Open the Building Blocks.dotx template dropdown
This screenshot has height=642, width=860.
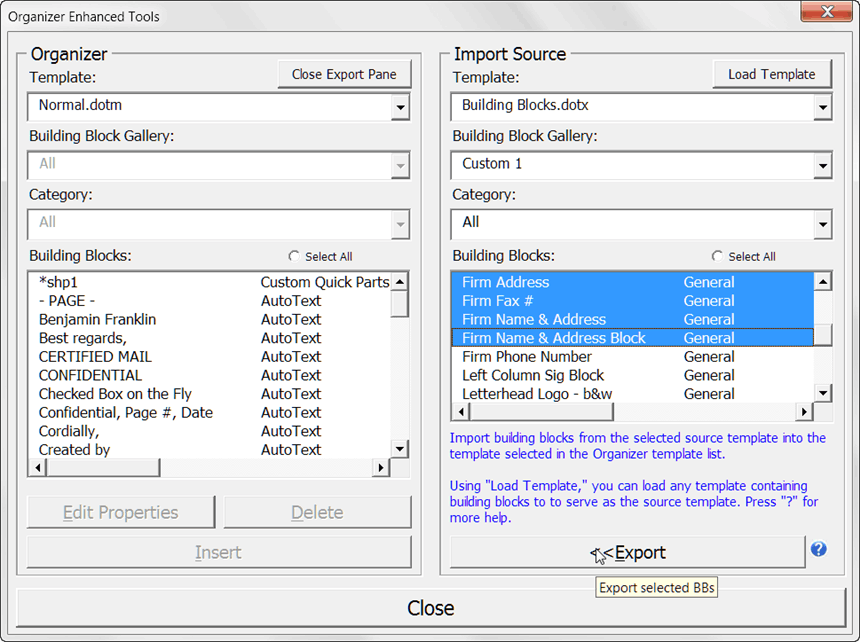(x=823, y=107)
